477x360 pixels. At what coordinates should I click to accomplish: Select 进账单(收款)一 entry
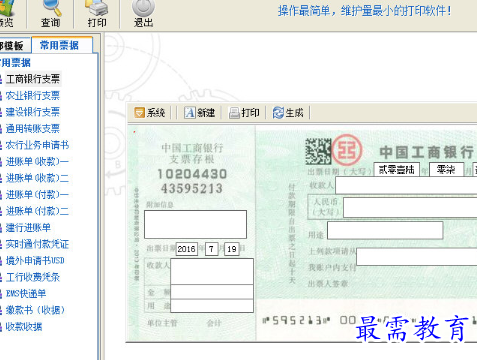(37, 162)
